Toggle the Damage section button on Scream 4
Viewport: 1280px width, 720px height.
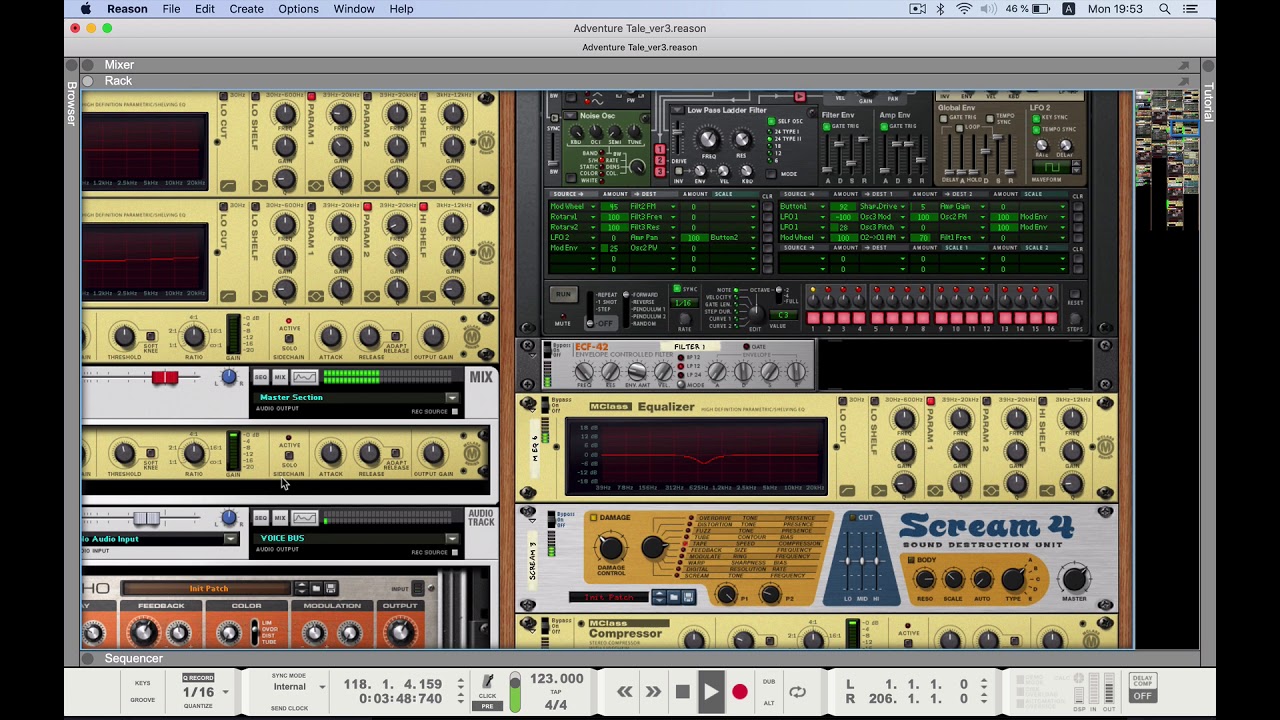[x=593, y=518]
